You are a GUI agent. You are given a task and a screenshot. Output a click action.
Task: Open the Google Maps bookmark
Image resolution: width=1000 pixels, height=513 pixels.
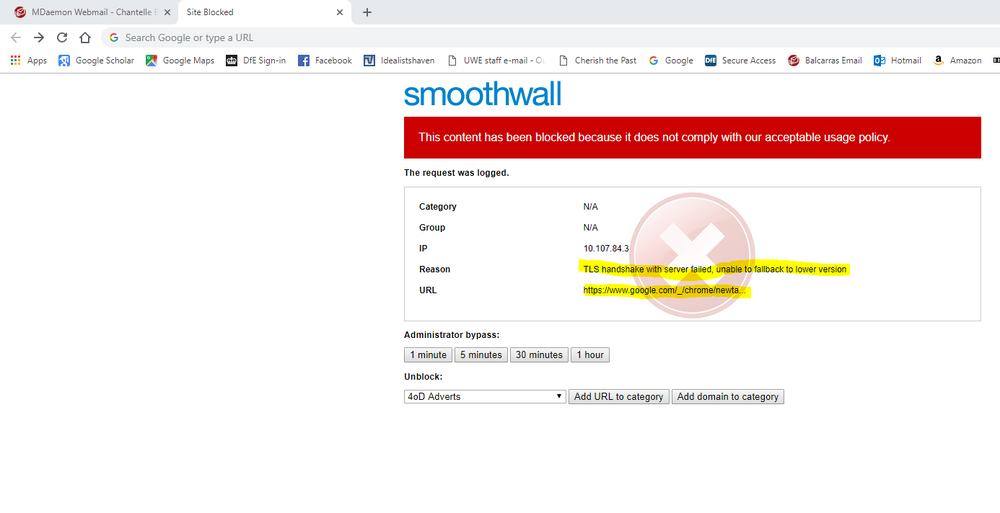tap(180, 61)
